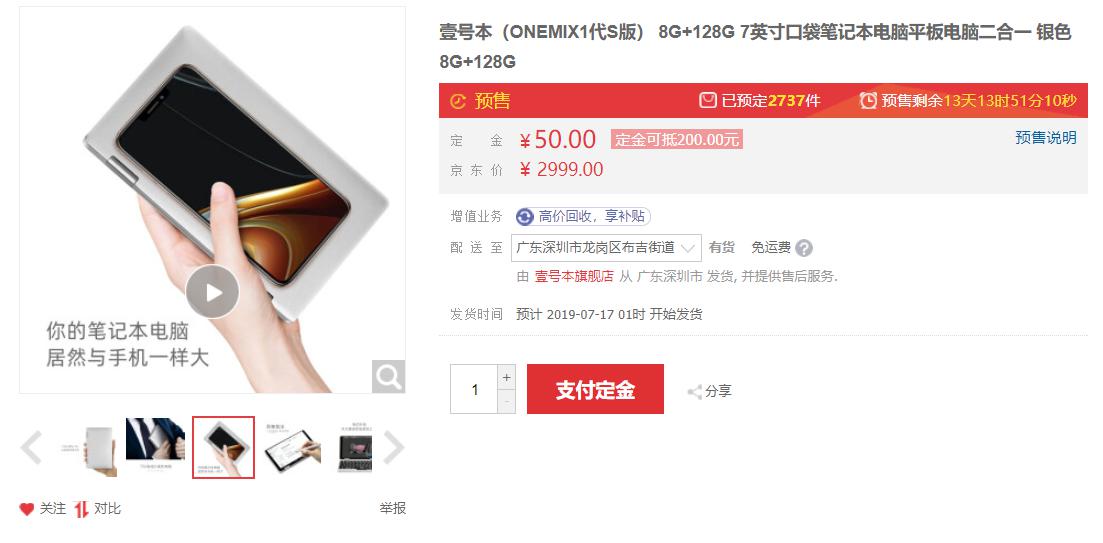1103x543 pixels.
Task: Click the heart 关注 icon
Action: point(27,509)
